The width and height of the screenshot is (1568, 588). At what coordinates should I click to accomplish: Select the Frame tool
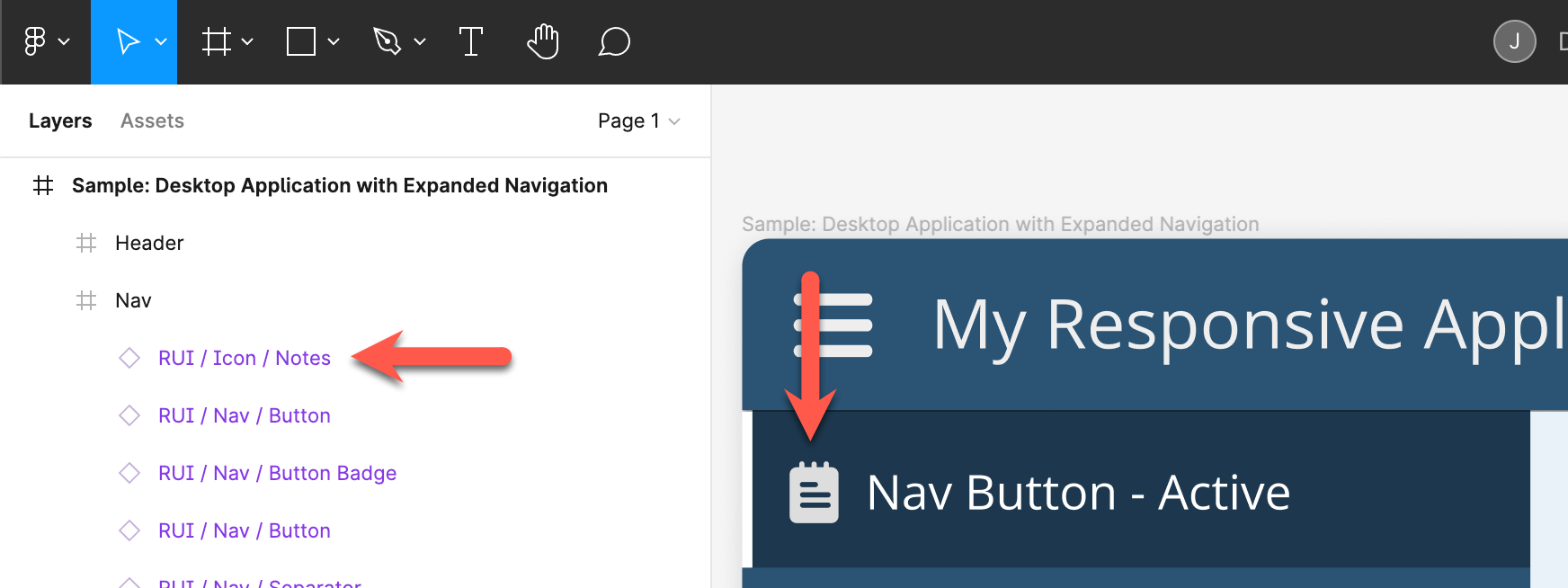(x=216, y=41)
